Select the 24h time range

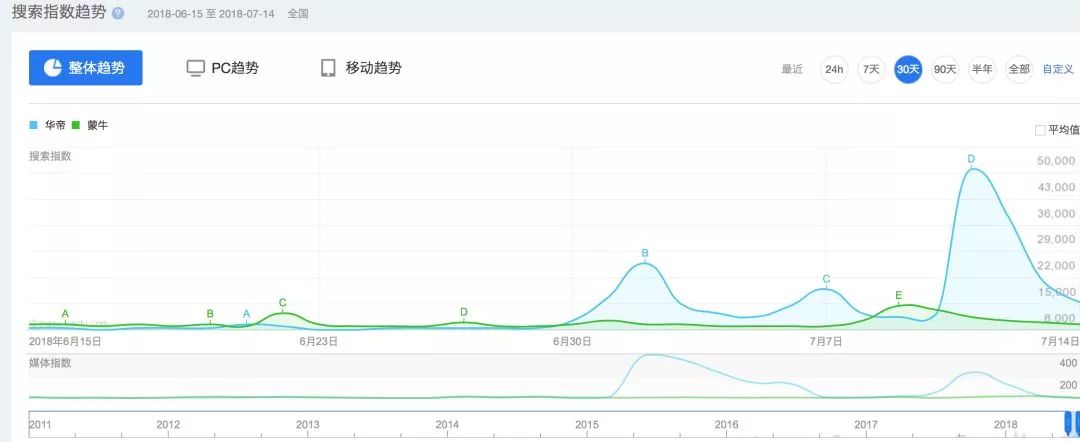click(834, 69)
